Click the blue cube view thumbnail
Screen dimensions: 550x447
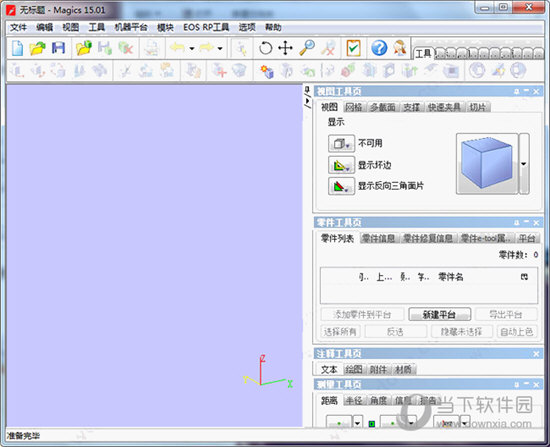point(487,164)
